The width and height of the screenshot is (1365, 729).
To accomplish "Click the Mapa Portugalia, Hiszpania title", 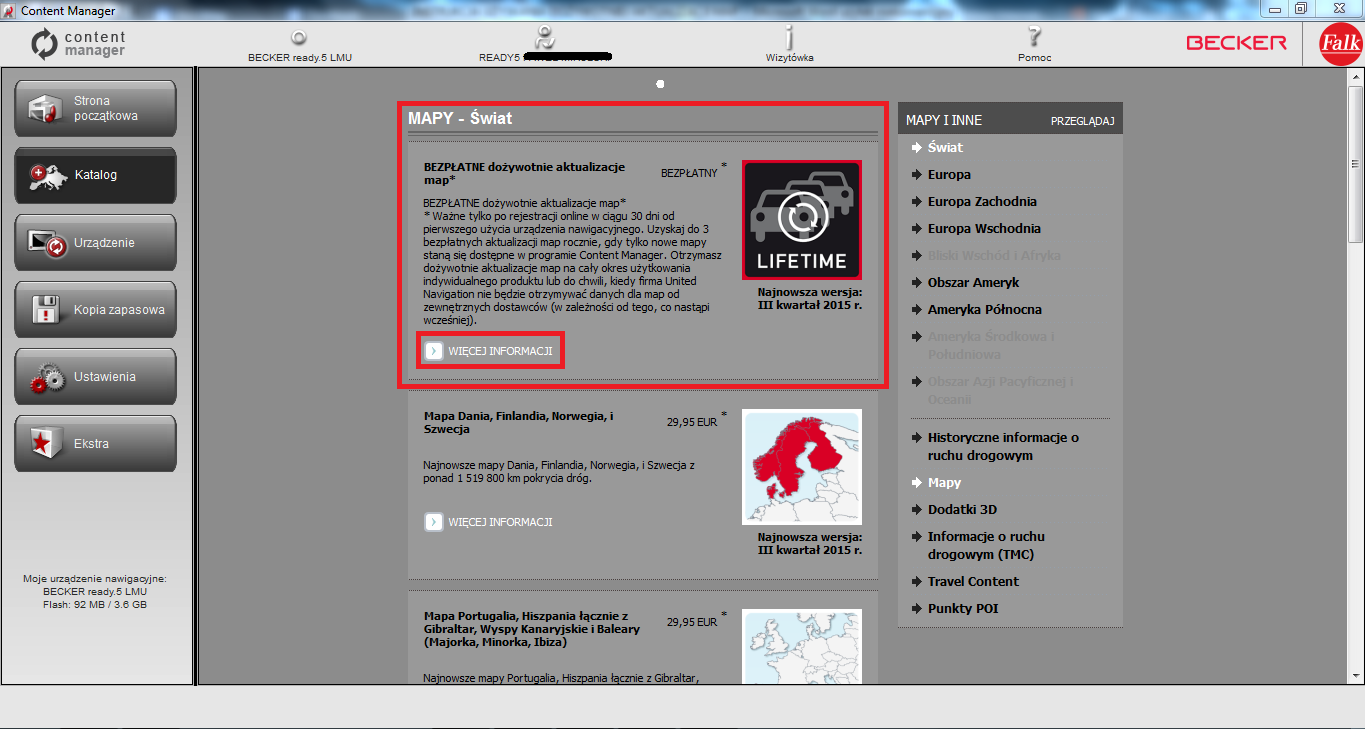I will point(532,629).
